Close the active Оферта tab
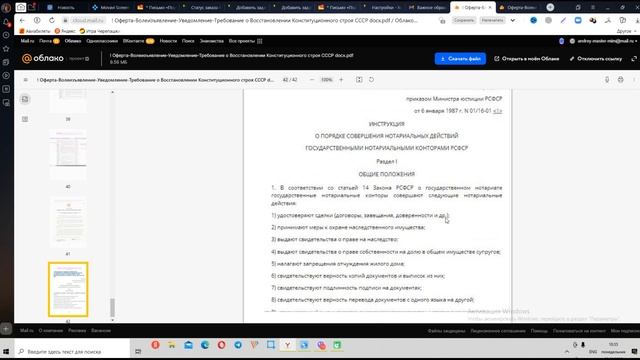 490,7
